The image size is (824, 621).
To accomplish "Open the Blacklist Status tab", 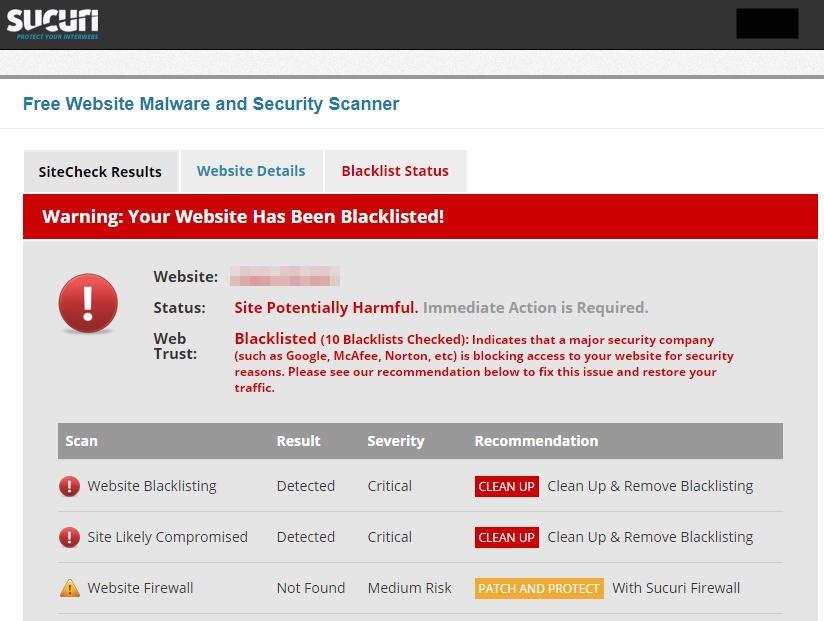I will [395, 171].
